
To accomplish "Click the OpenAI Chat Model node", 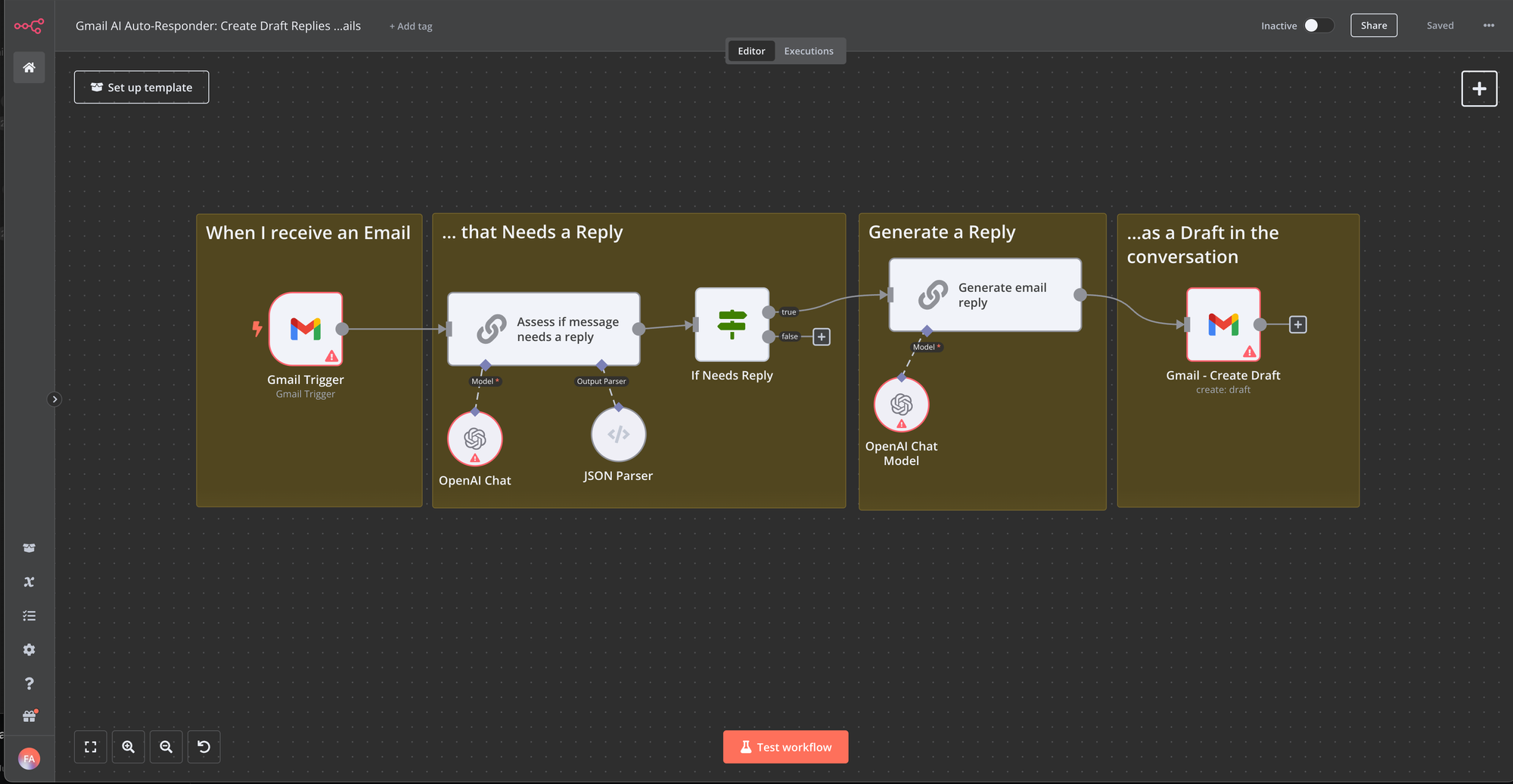I will point(901,404).
